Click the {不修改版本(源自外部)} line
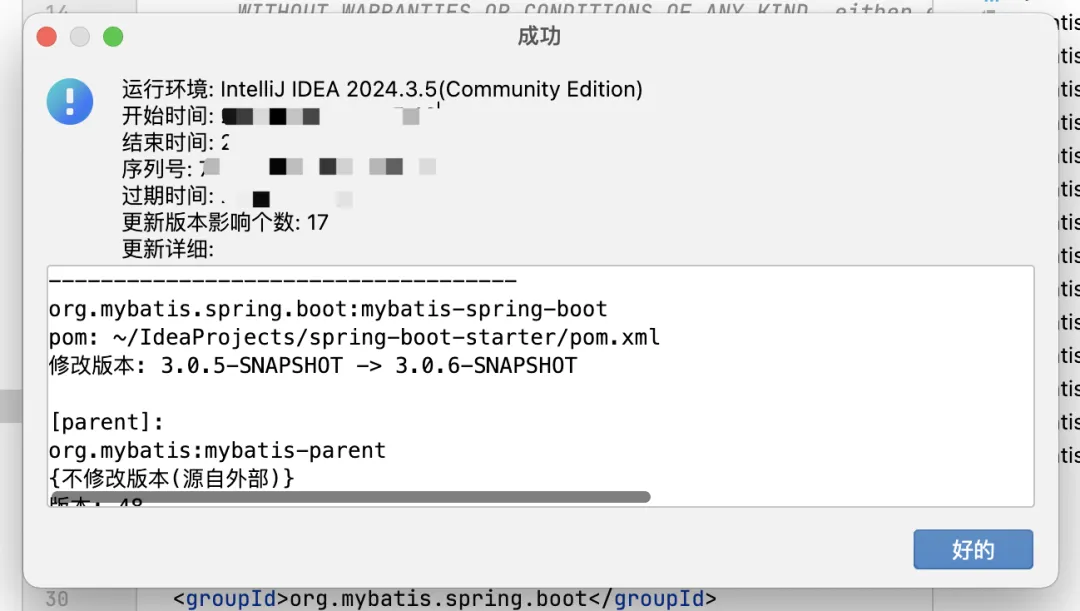Viewport: 1080px width, 611px height. 172,478
